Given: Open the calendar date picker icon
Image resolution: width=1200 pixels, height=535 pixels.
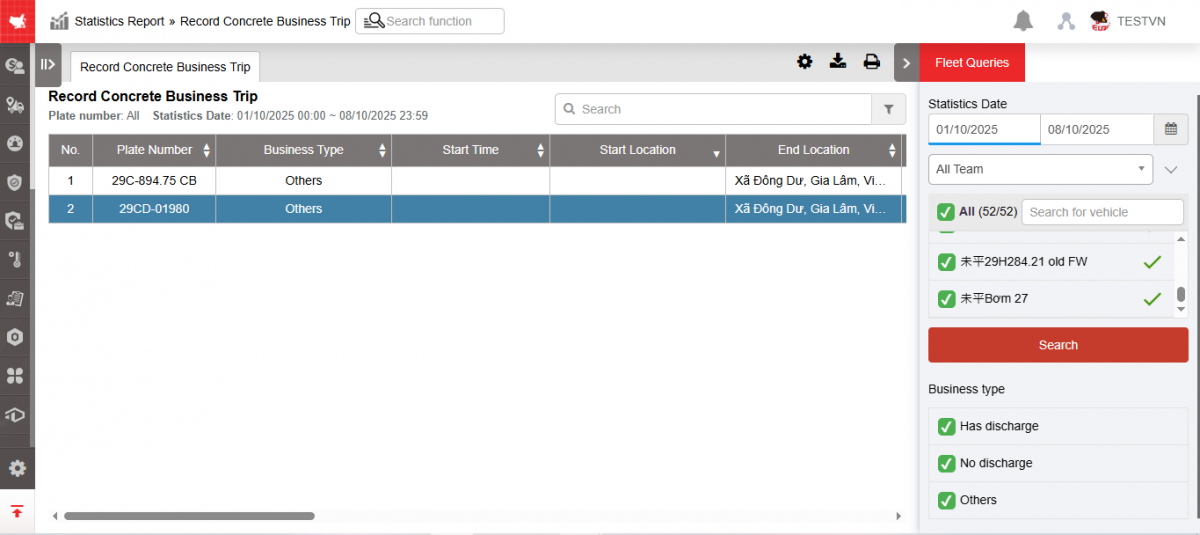Looking at the screenshot, I should (1170, 129).
